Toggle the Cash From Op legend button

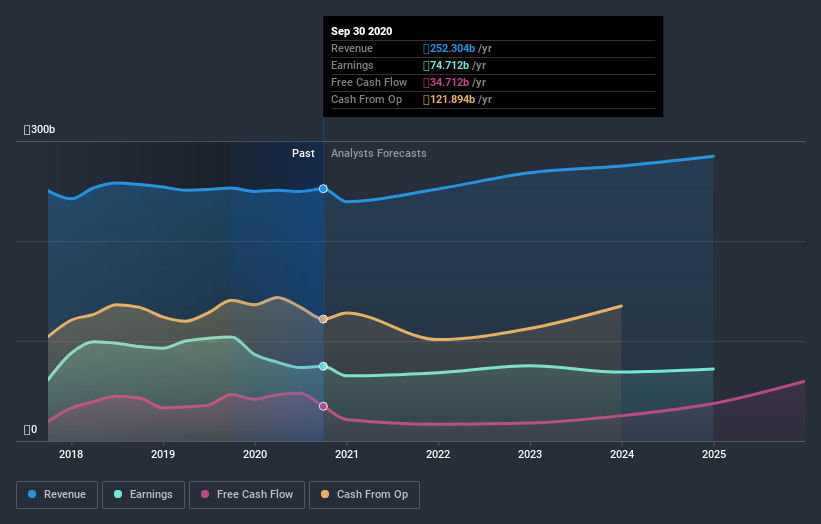click(364, 495)
